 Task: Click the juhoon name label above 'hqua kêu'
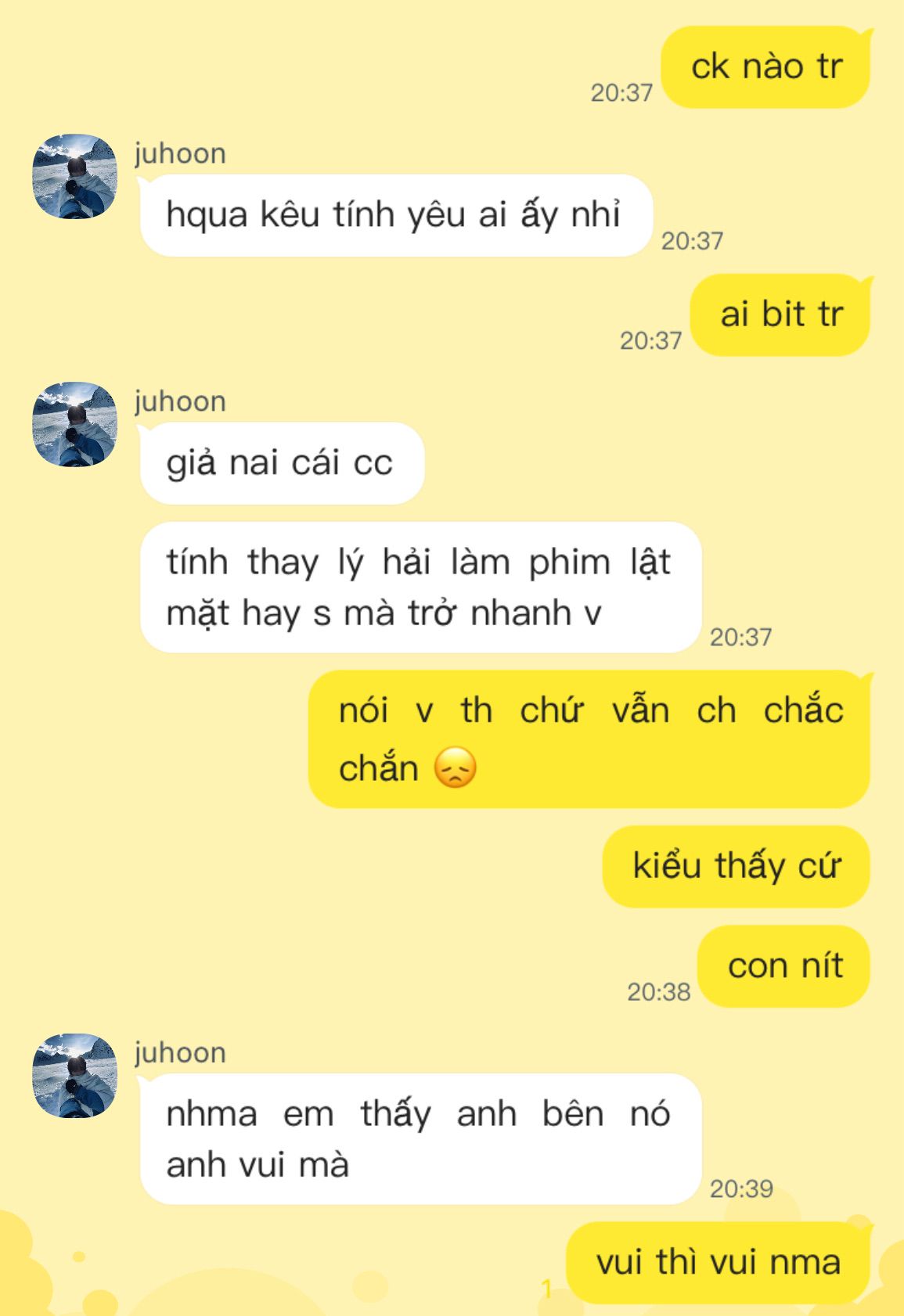pos(180,153)
